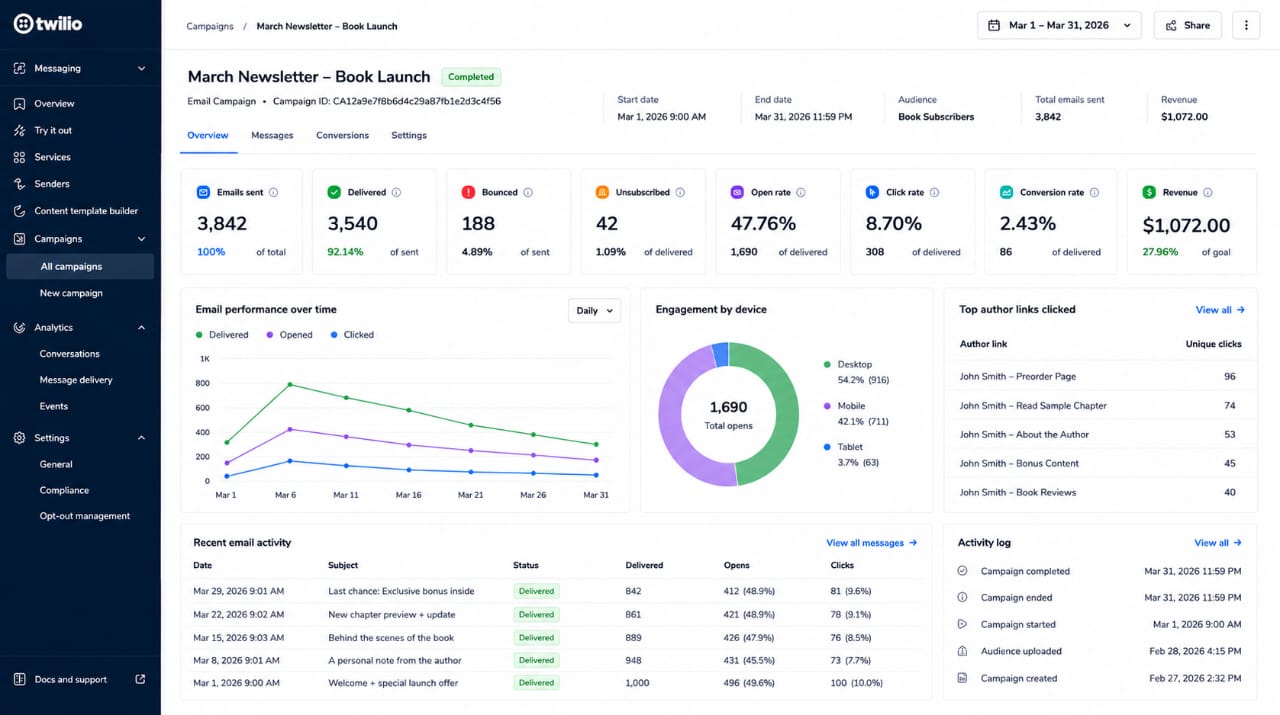Screen dimensions: 1280x715
Task: Click the Twilio logo
Action: coord(48,24)
